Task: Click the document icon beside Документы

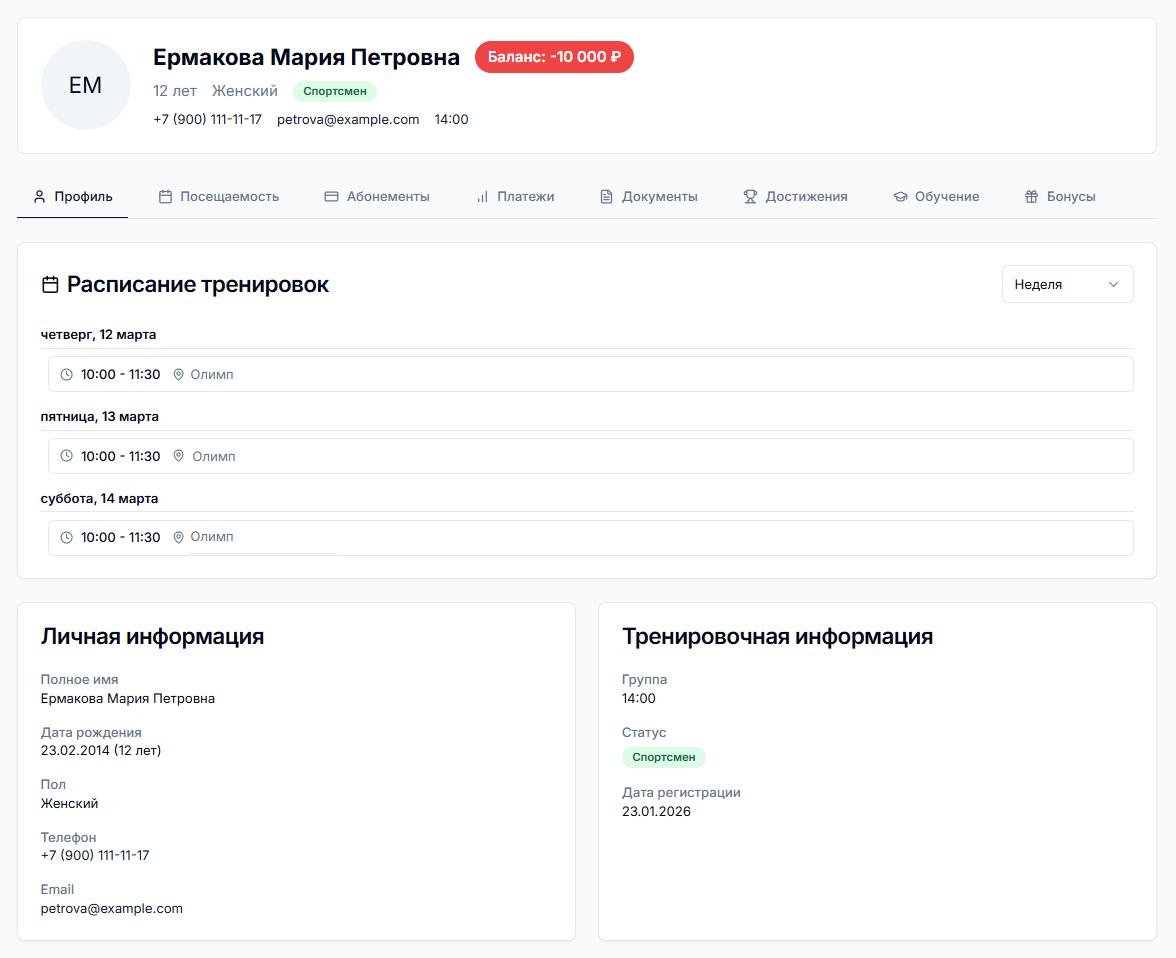Action: (x=606, y=197)
